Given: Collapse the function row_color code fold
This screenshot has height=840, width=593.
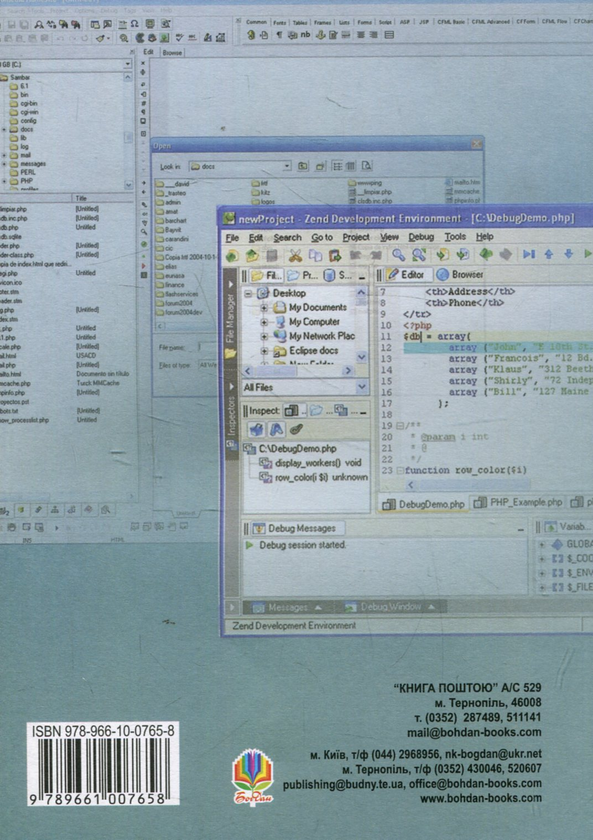Looking at the screenshot, I should (x=400, y=470).
